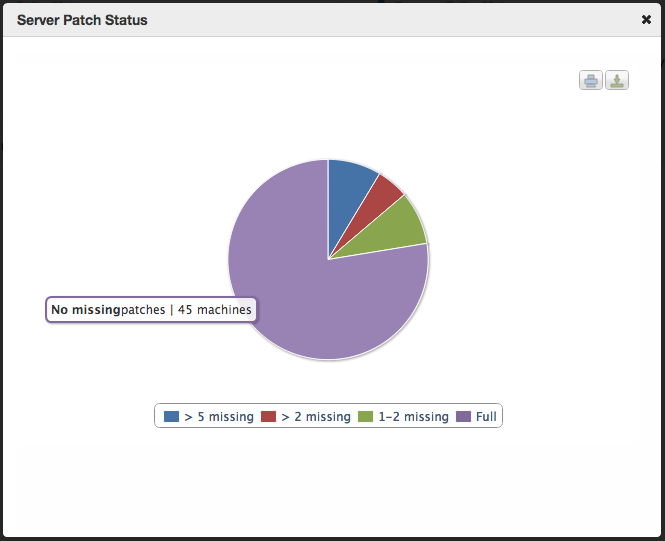Toggle the '> 5 missing' legend entry
The width and height of the screenshot is (665, 541).
[209, 417]
